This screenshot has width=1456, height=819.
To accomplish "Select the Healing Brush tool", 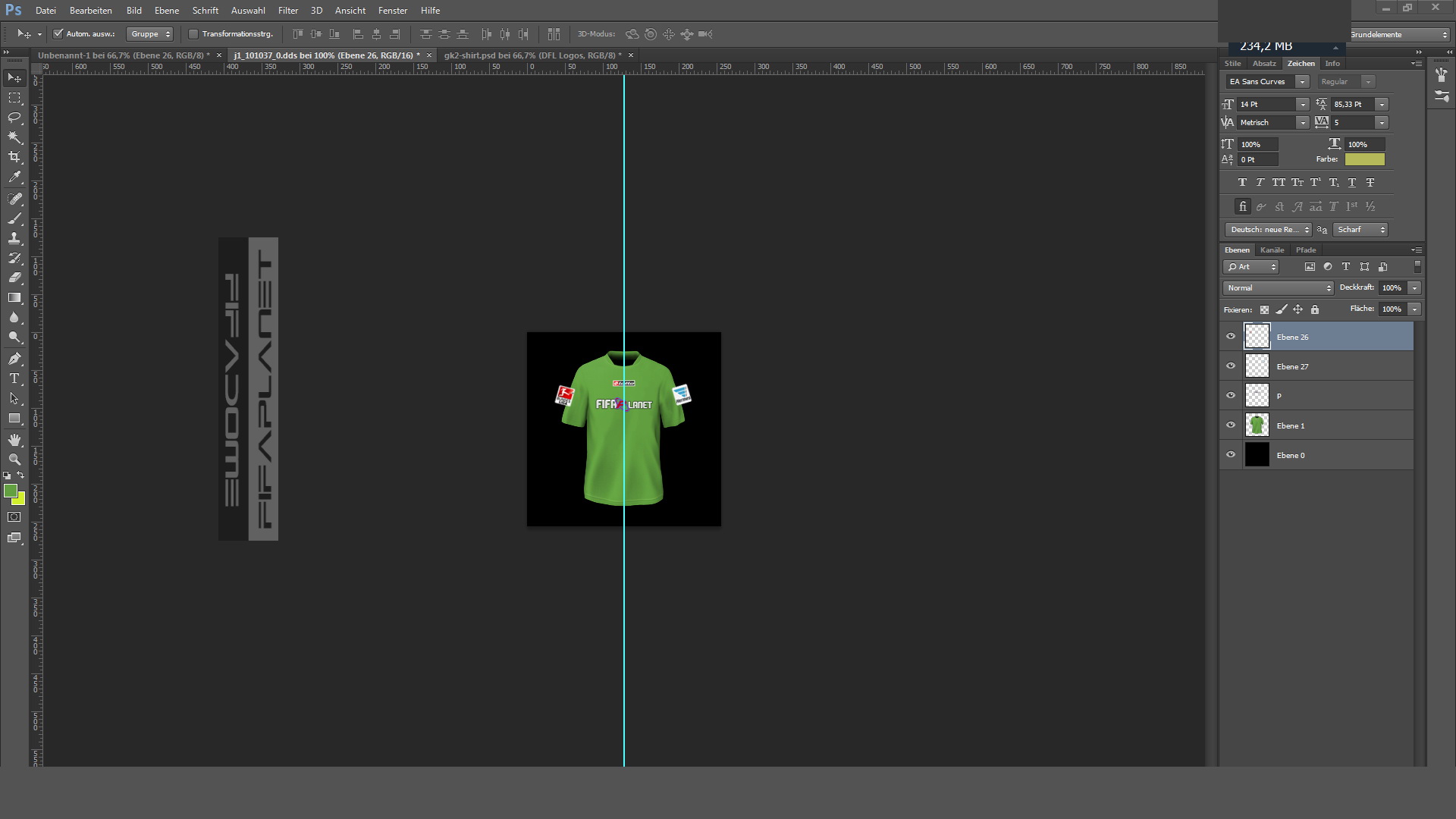I will tap(14, 199).
